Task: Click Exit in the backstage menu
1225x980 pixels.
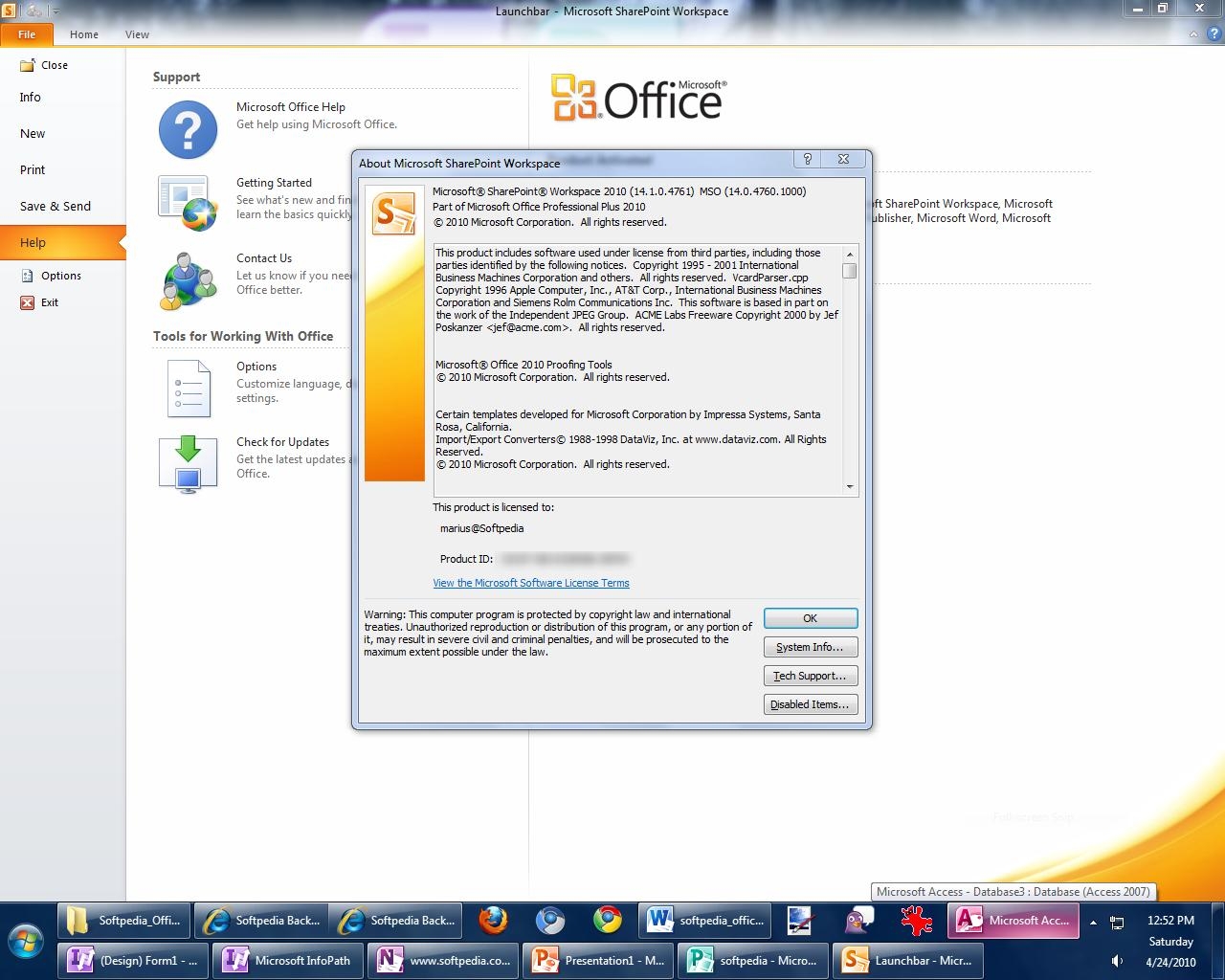Action: tap(39, 302)
